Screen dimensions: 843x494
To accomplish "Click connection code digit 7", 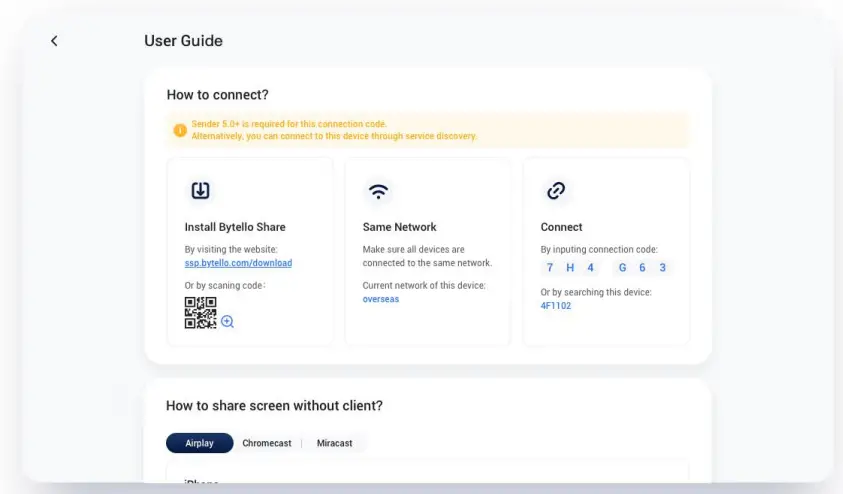I will (549, 267).
